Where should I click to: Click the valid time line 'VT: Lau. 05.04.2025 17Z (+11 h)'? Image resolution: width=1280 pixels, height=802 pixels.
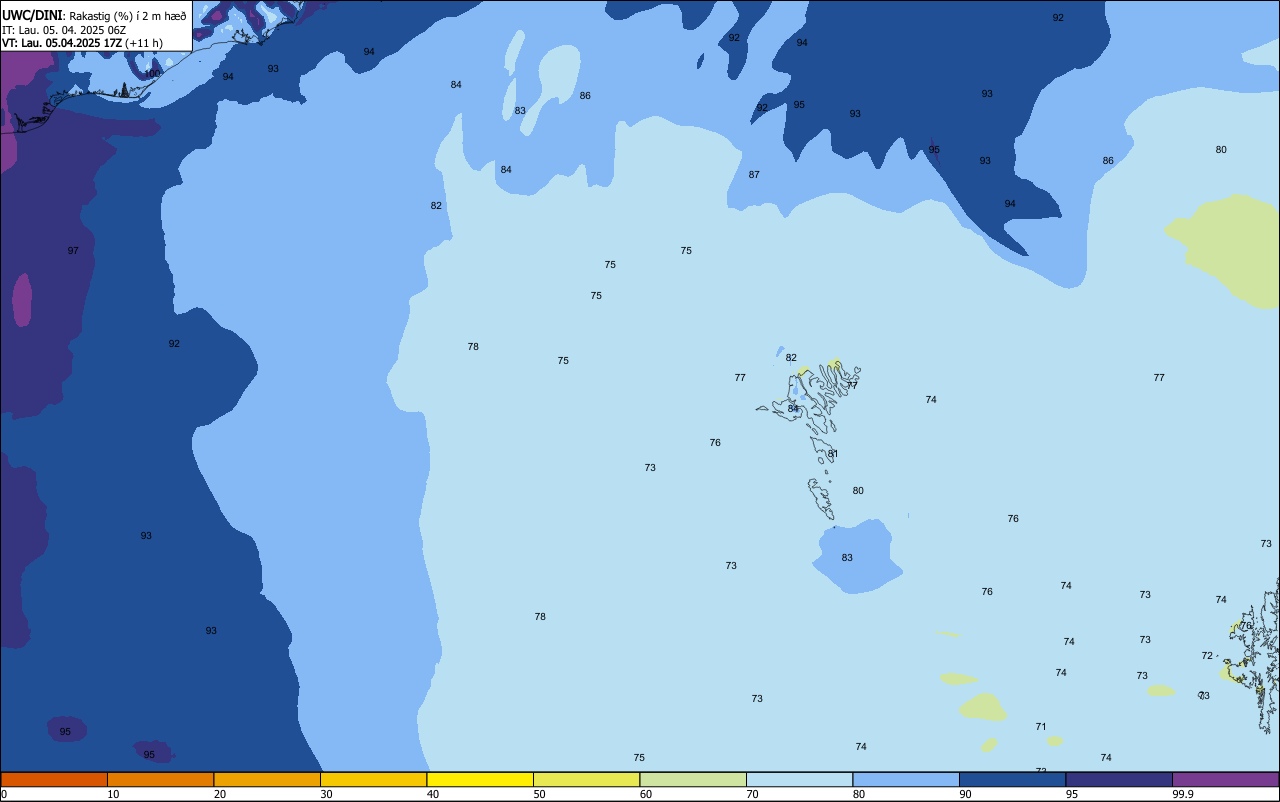click(82, 43)
